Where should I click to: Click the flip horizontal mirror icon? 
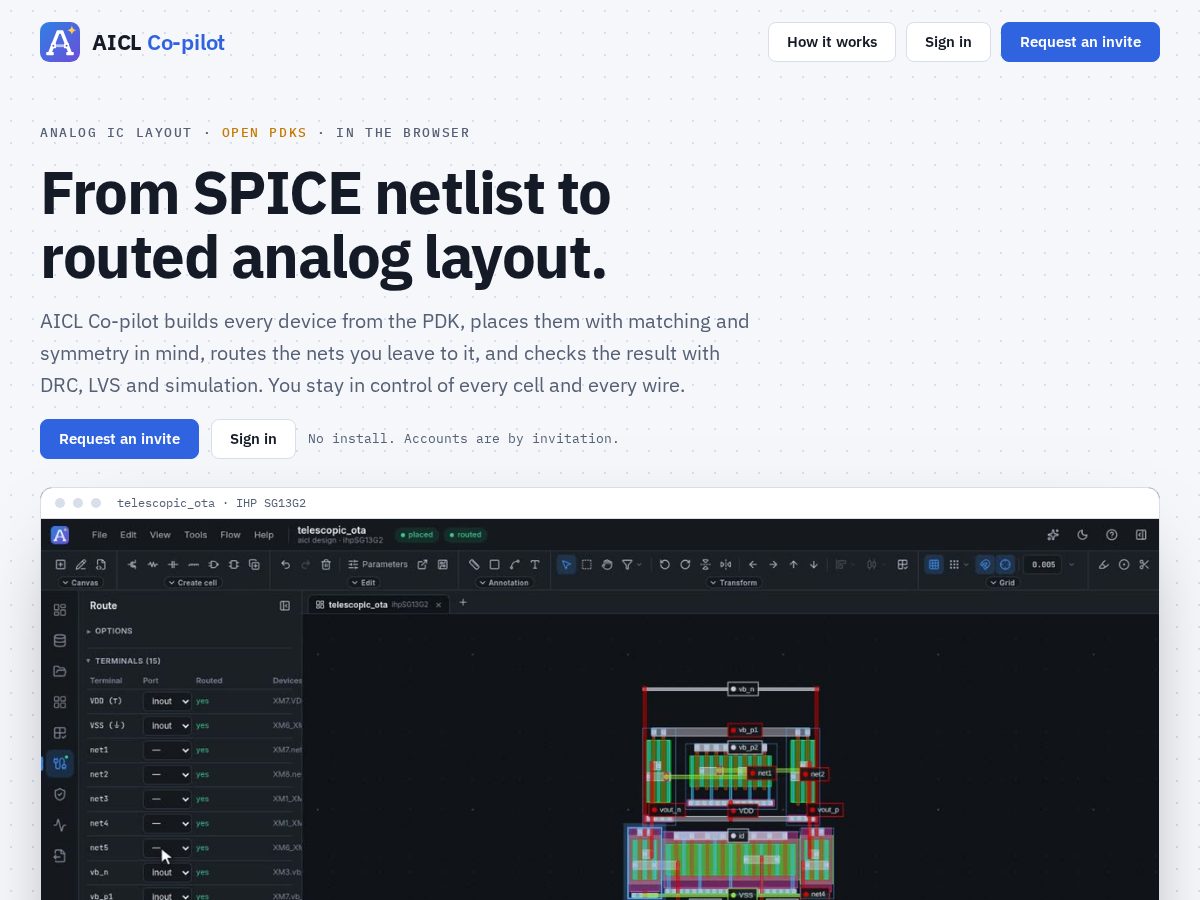point(726,564)
